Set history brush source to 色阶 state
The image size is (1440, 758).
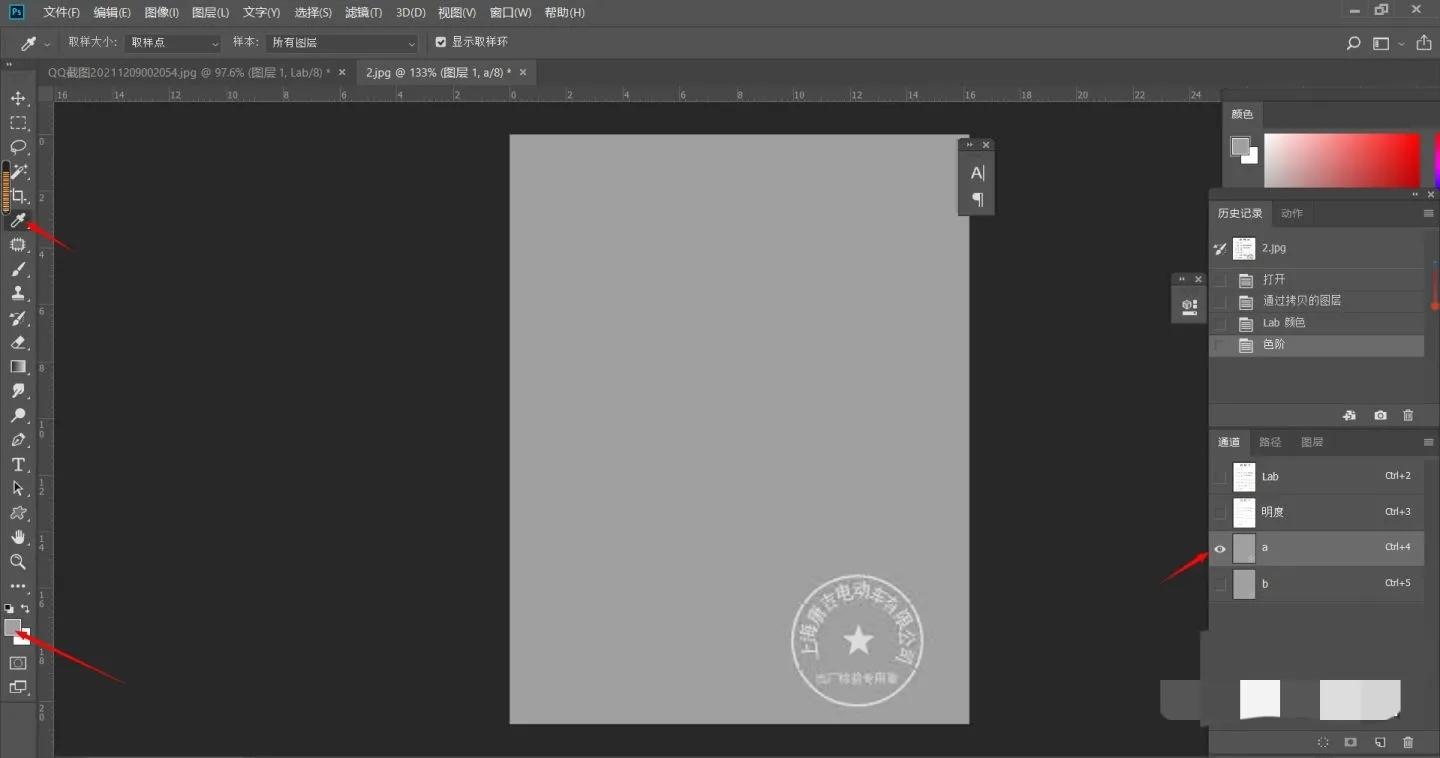coord(1219,345)
